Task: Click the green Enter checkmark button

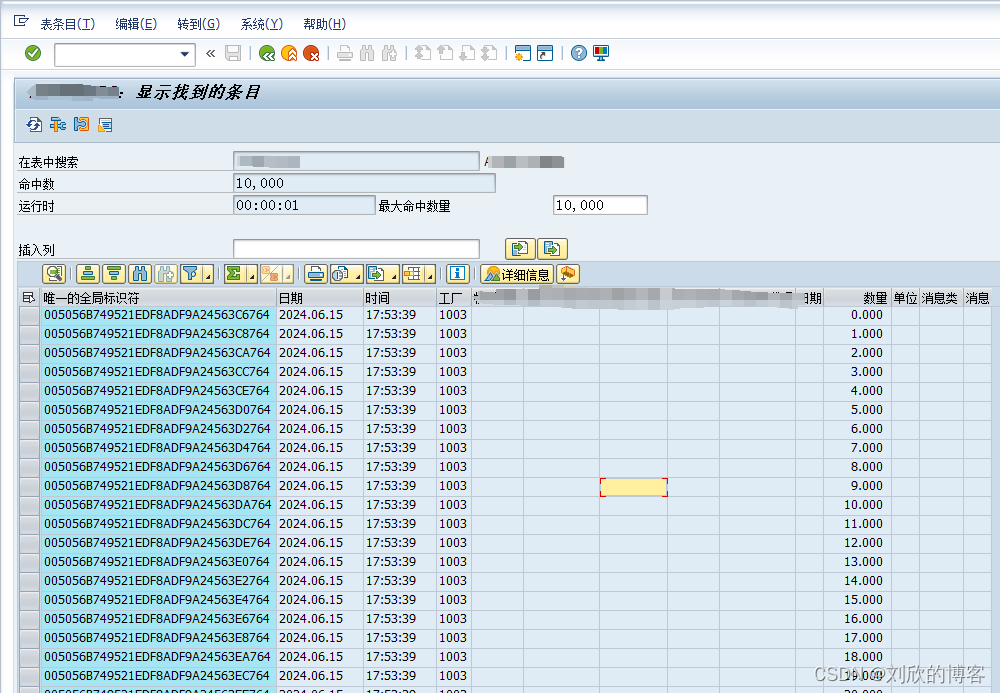Action: pos(32,53)
